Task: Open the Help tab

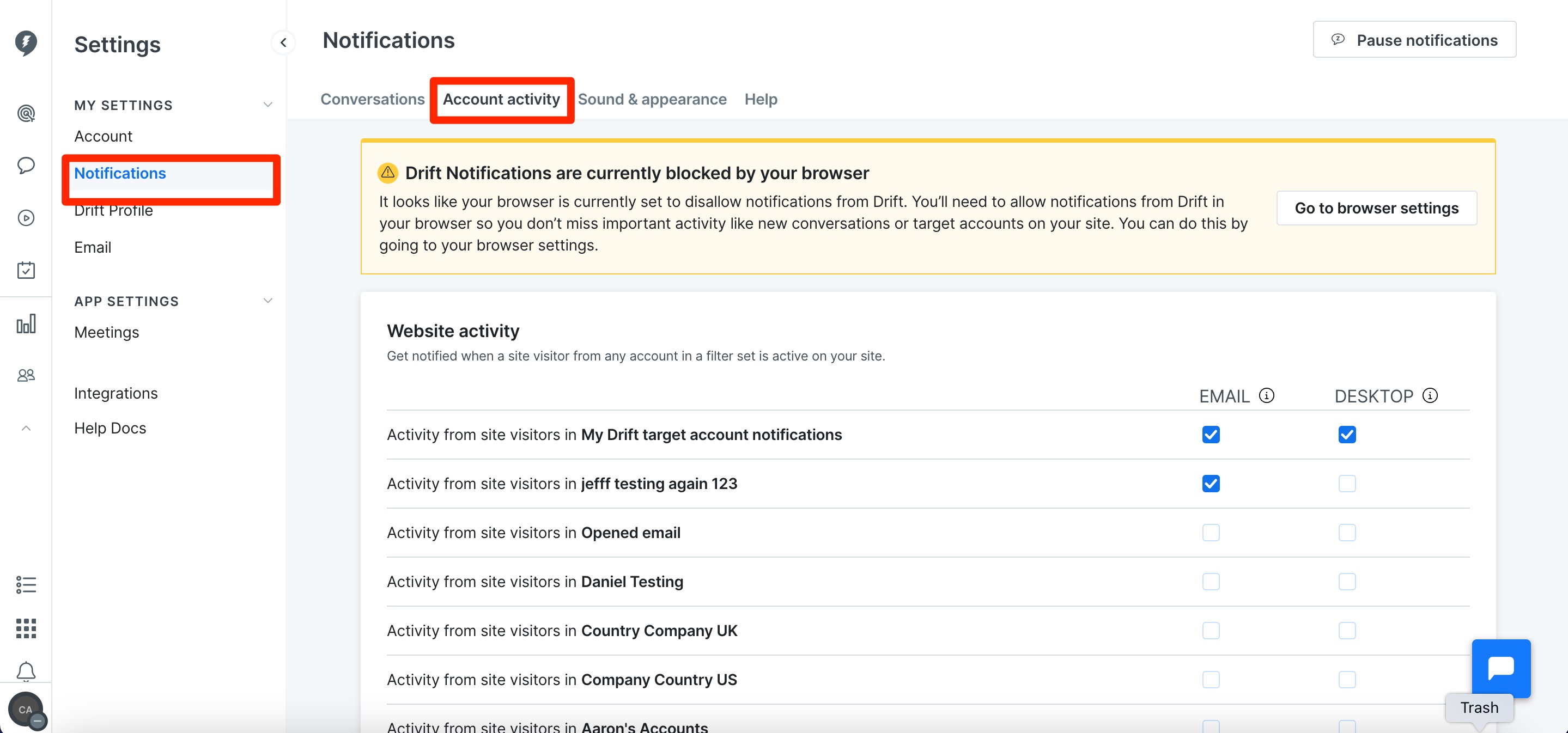Action: tap(761, 99)
